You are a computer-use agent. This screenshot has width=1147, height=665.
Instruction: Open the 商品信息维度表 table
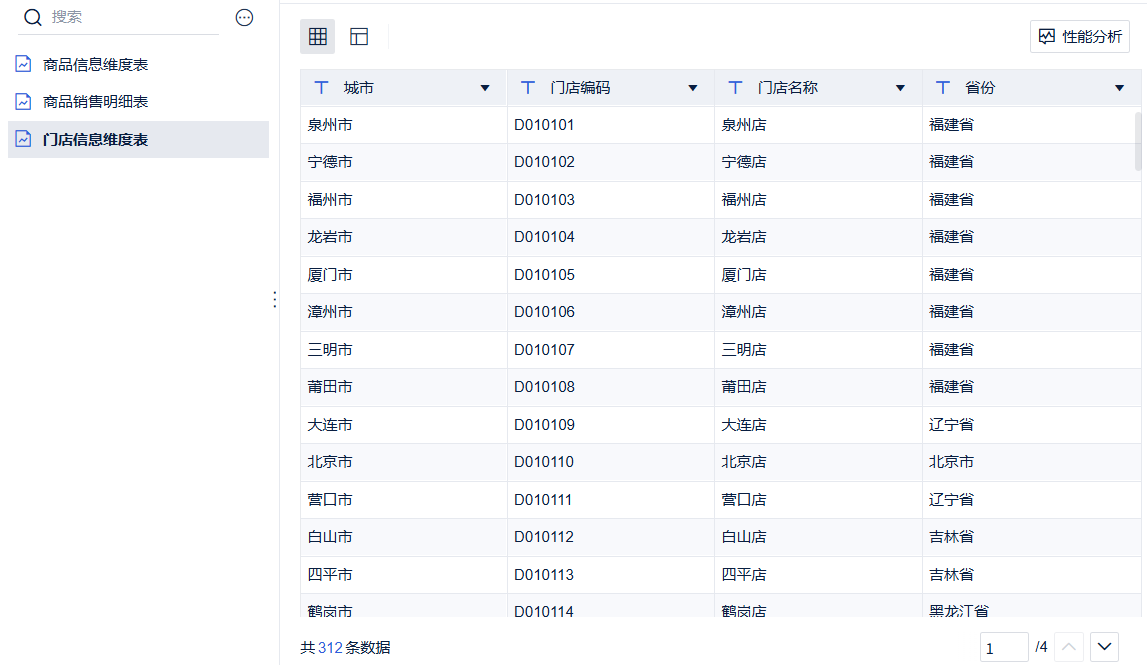pos(96,65)
